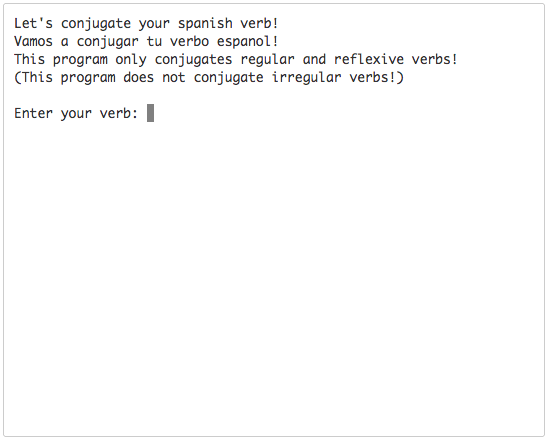The image size is (550, 442).
Task: Click the word "espanol!" in the second line
Action: pyautogui.click(x=248, y=41)
